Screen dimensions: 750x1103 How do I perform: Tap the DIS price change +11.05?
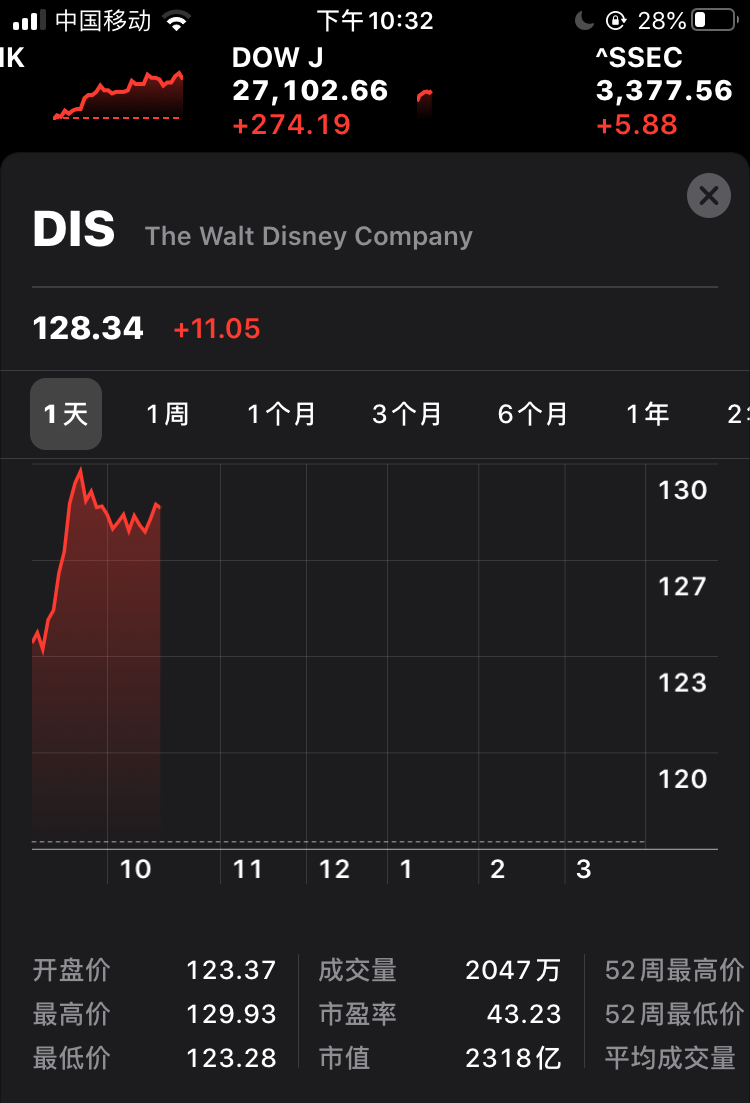pos(217,329)
